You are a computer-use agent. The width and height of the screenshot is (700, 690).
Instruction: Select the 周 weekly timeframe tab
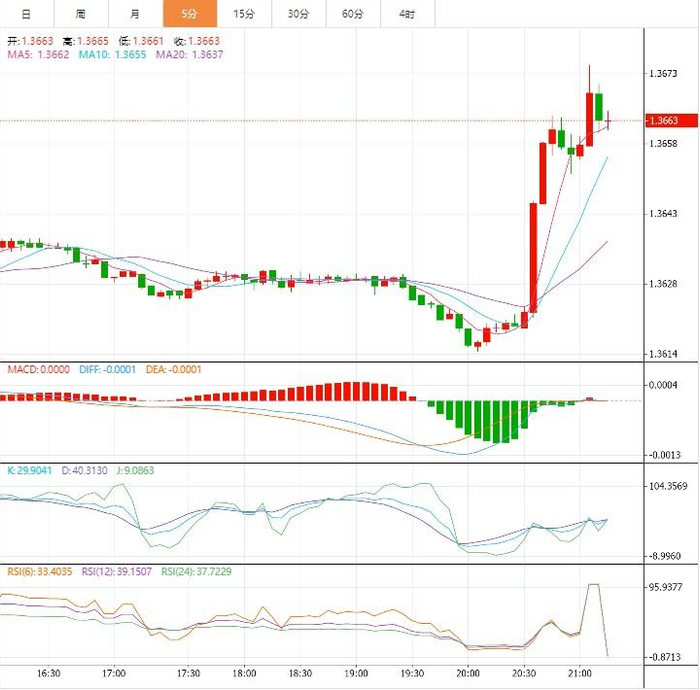pos(81,14)
